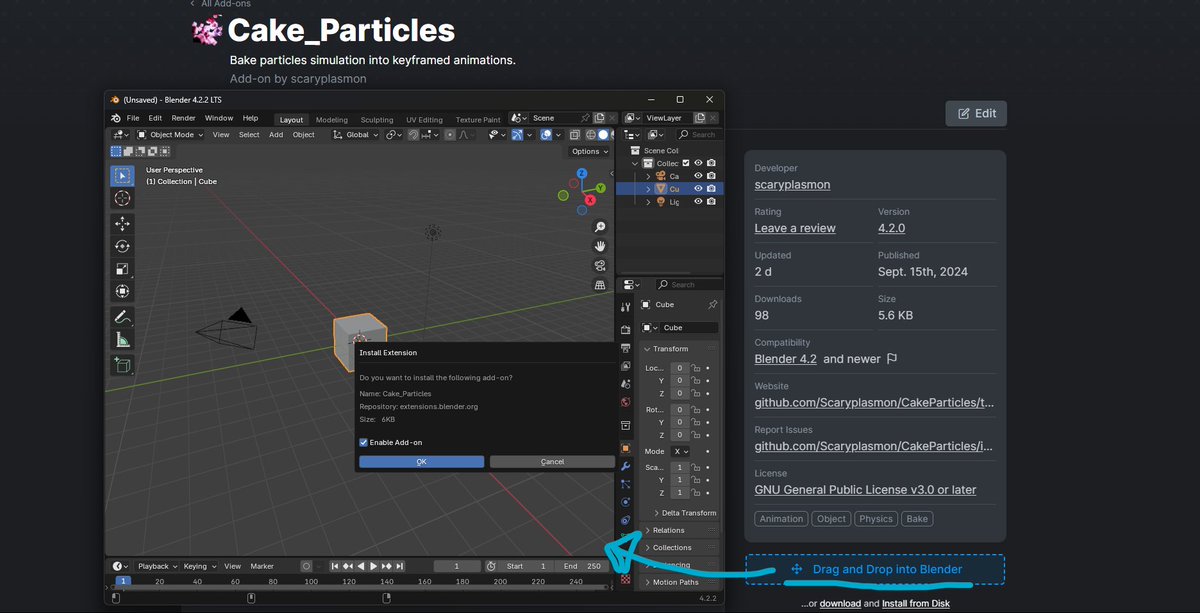Switch to the Modeling workspace tab
The height and width of the screenshot is (613, 1200).
[331, 120]
